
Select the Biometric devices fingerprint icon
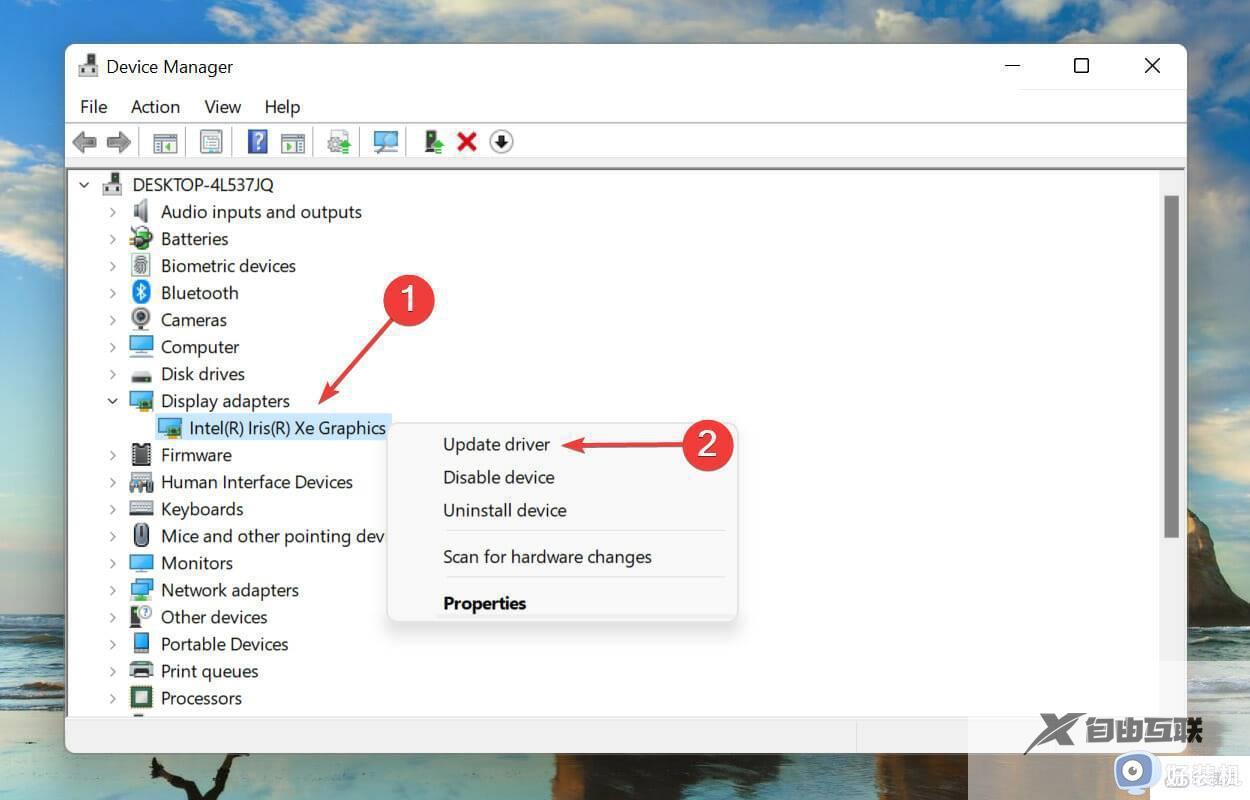(x=141, y=265)
